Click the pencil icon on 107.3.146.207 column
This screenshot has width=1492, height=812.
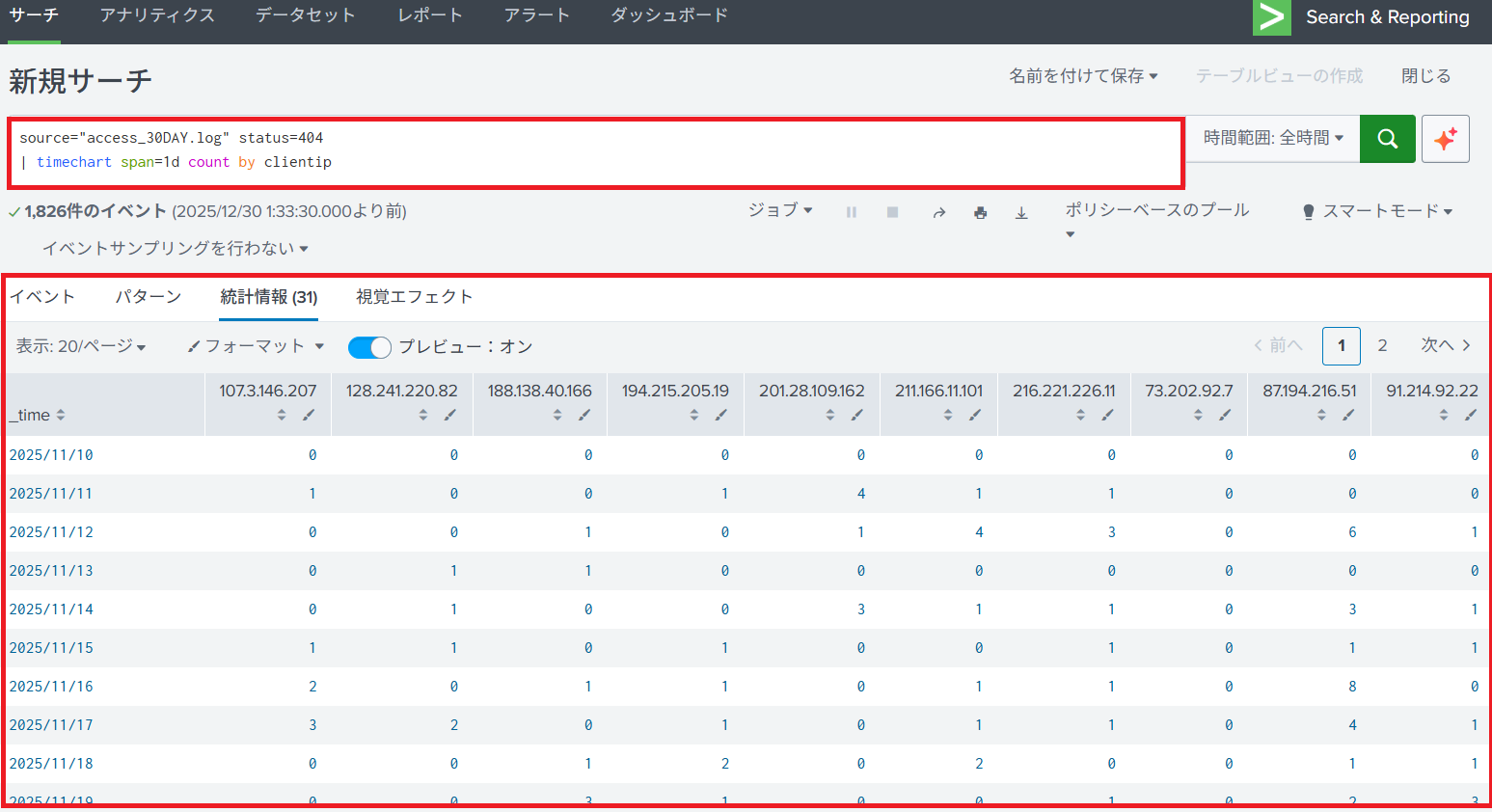(309, 416)
